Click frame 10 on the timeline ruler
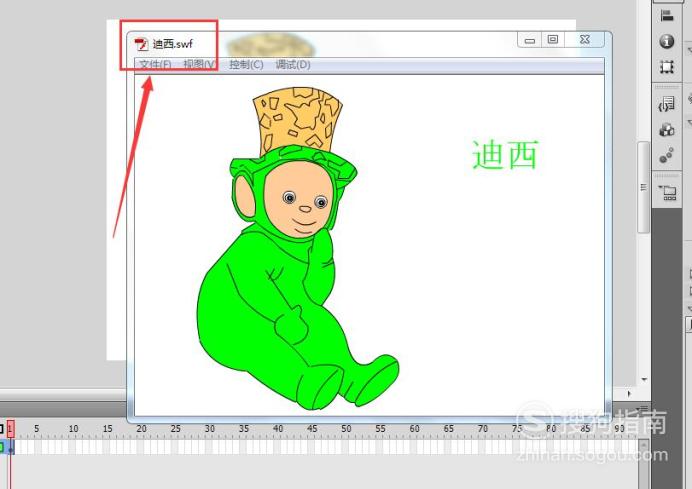Image resolution: width=692 pixels, height=489 pixels. [x=73, y=429]
